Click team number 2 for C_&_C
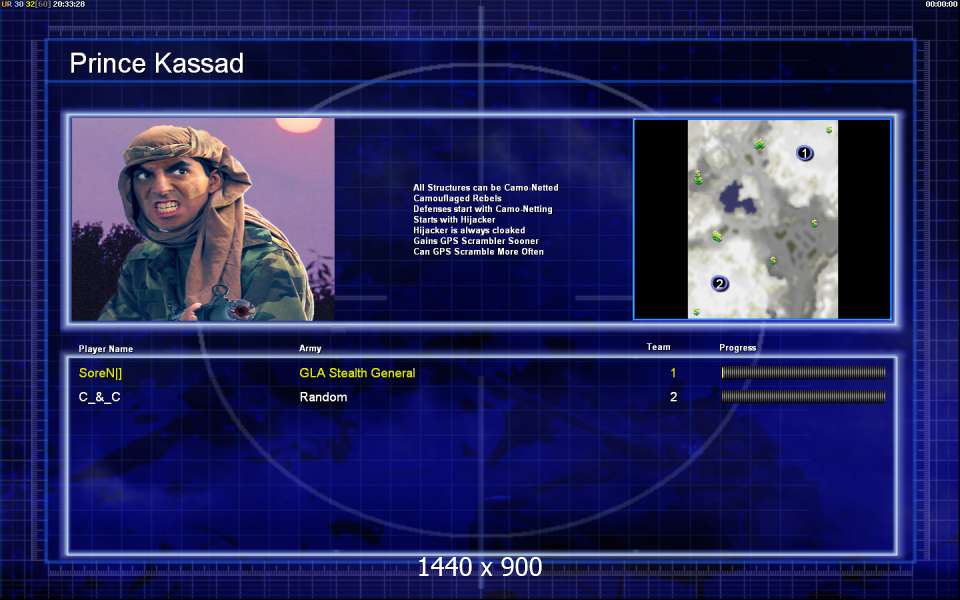 click(673, 397)
